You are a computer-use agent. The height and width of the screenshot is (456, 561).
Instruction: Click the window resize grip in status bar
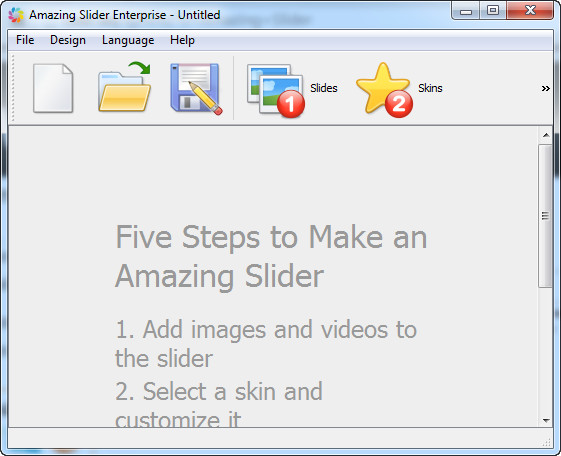pos(546,442)
